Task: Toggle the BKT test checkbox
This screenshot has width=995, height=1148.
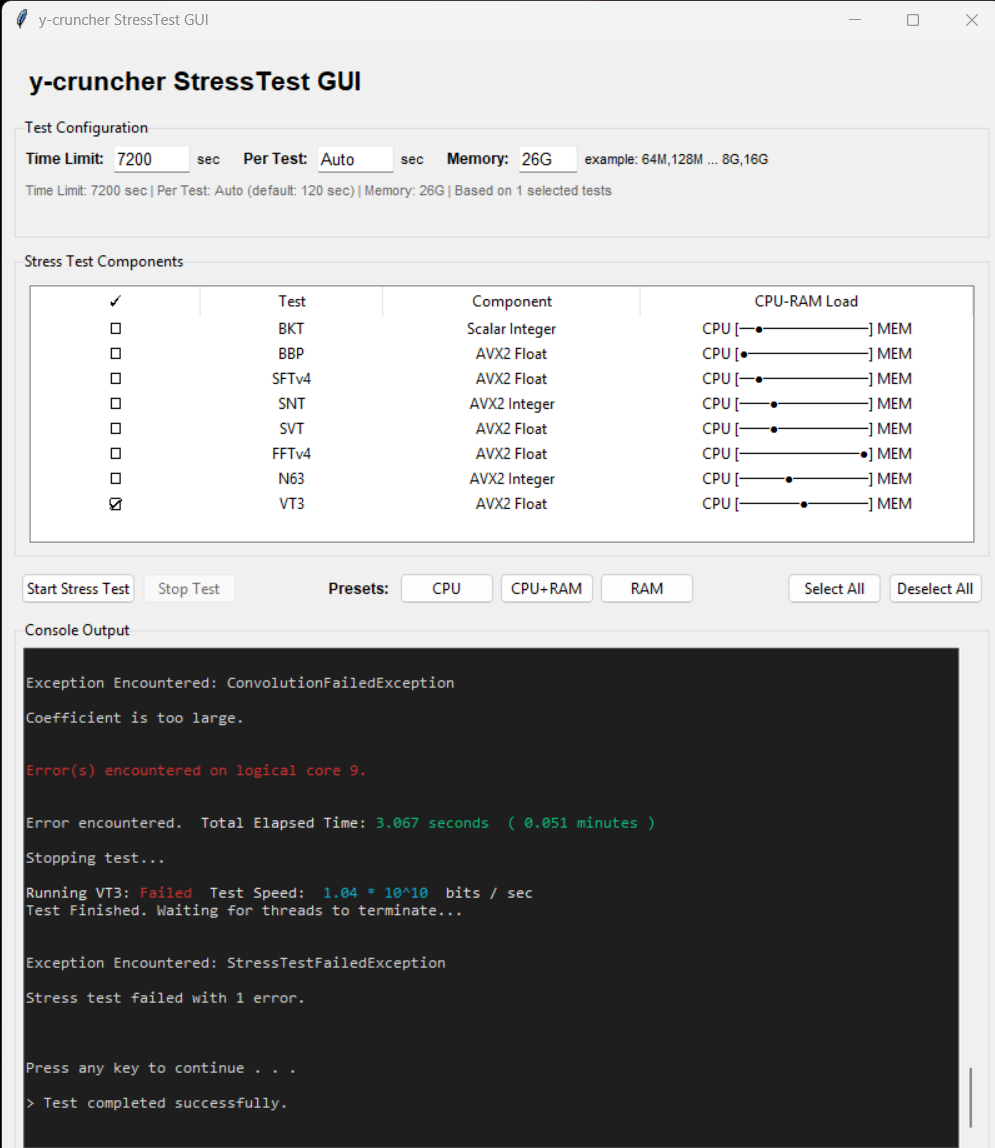Action: [116, 329]
